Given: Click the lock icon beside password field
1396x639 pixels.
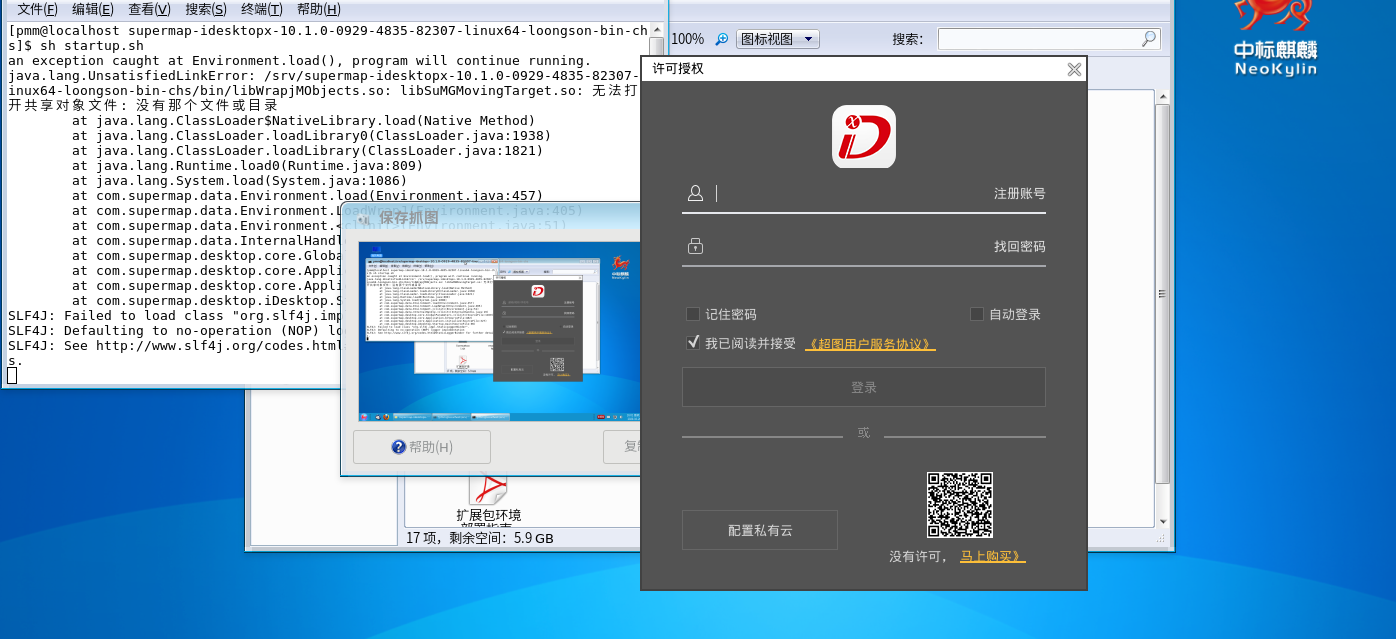Looking at the screenshot, I should tap(695, 246).
